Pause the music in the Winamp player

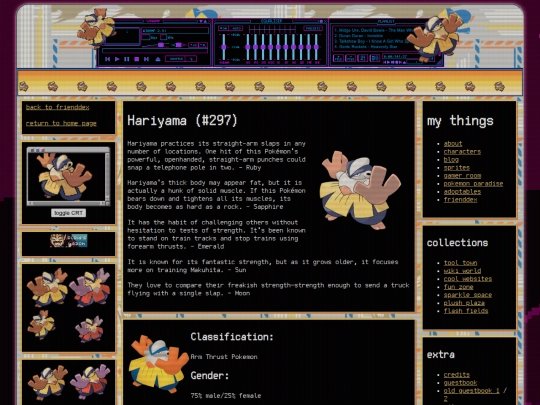(127, 59)
